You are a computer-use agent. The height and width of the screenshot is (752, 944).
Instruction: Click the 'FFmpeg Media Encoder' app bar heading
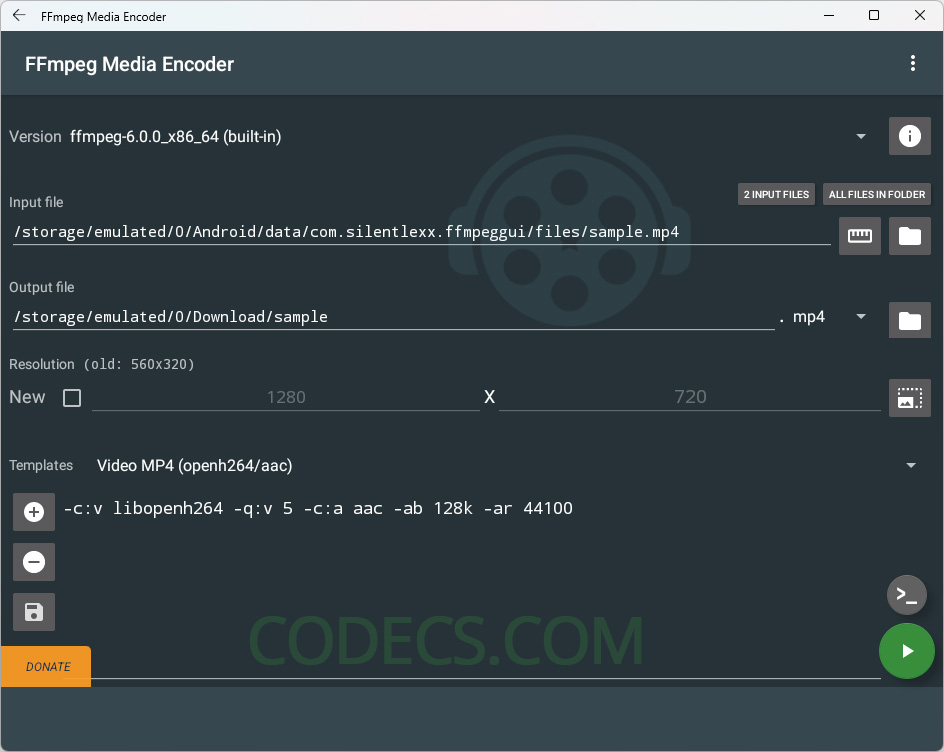coord(129,64)
